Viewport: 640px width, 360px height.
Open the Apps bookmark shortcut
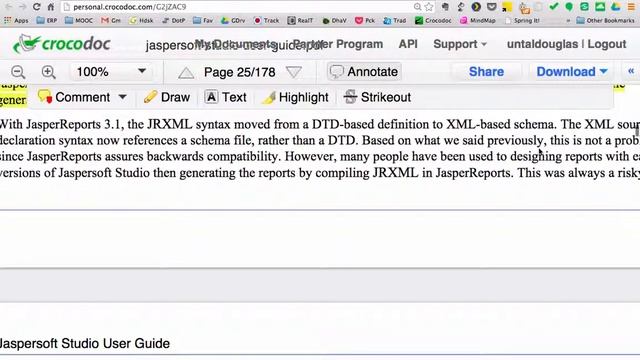(x=16, y=20)
